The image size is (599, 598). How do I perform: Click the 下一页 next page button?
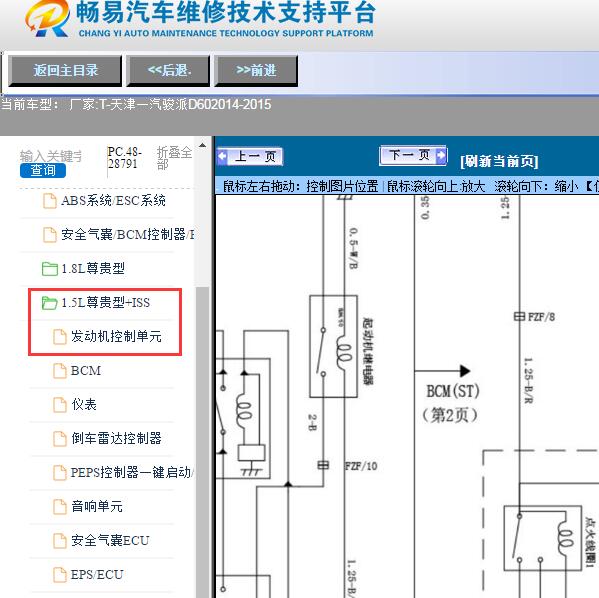pyautogui.click(x=413, y=155)
